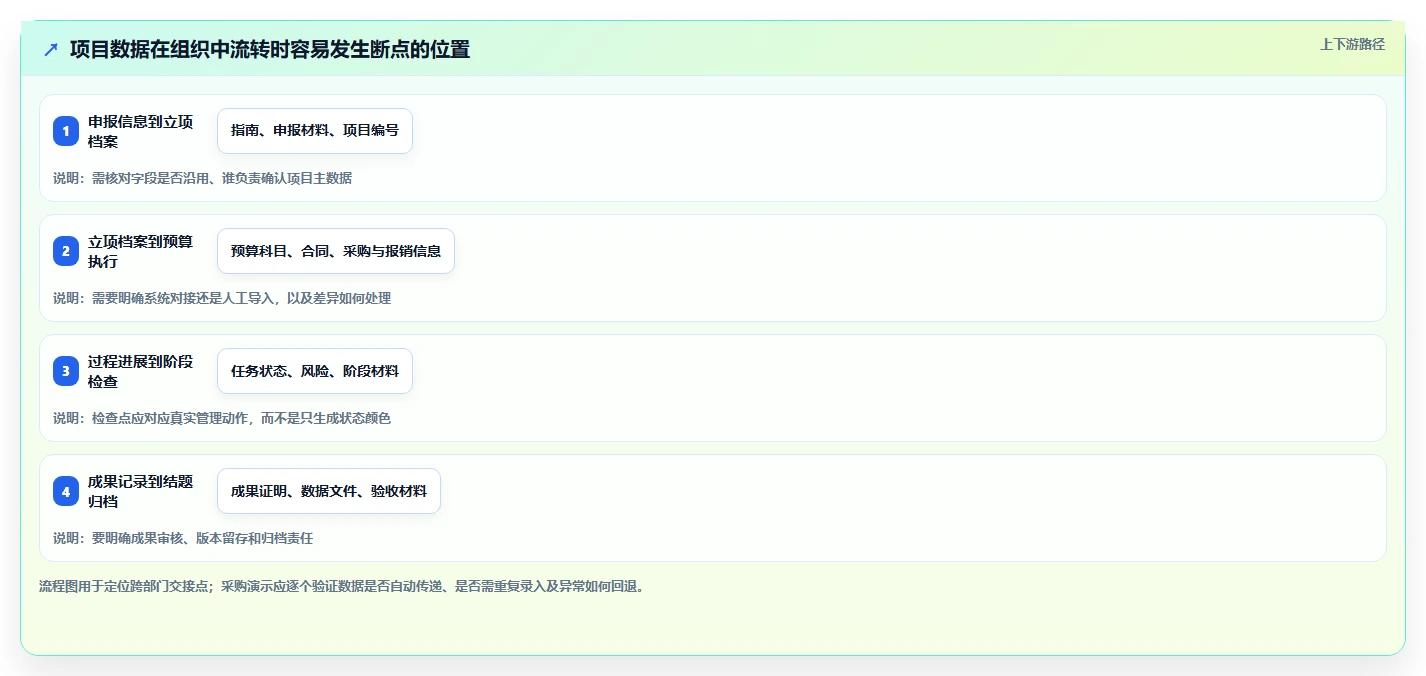Image resolution: width=1426 pixels, height=676 pixels.
Task: Select the 申报信息到立项档案 step title
Action: [x=141, y=131]
